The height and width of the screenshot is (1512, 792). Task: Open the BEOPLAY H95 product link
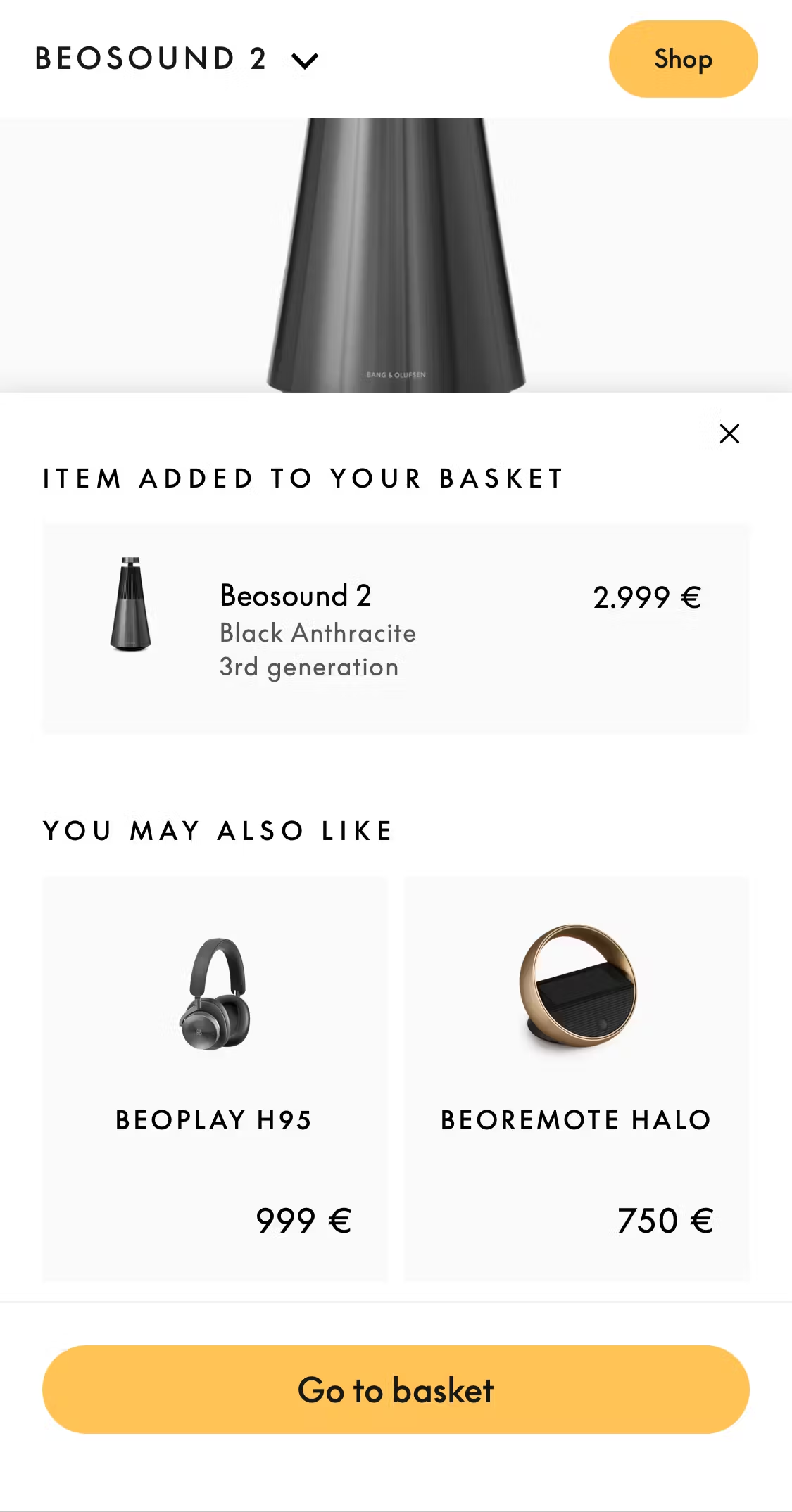[x=215, y=1120]
